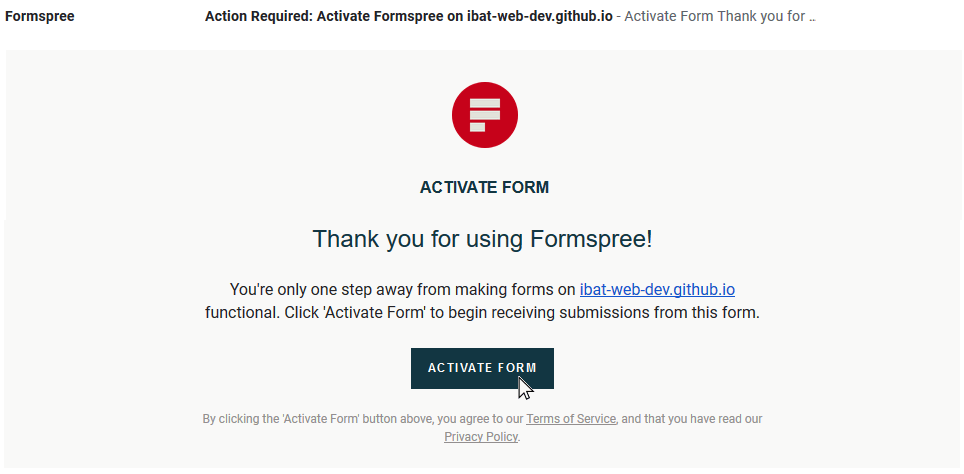Click the dark Activate Form button
The image size is (964, 474).
[482, 368]
